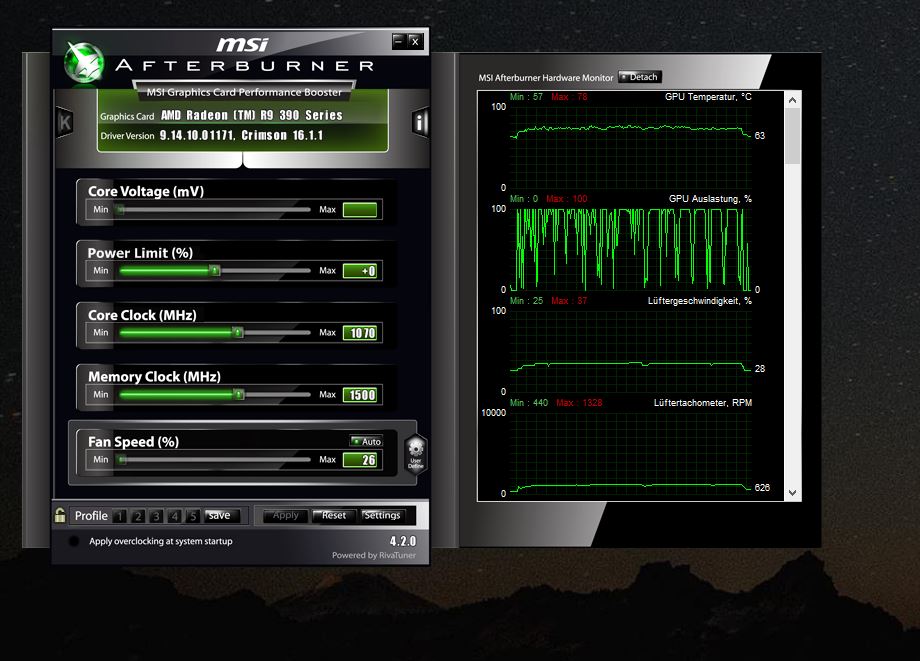
Task: Select profile slot 4
Action: (x=174, y=516)
